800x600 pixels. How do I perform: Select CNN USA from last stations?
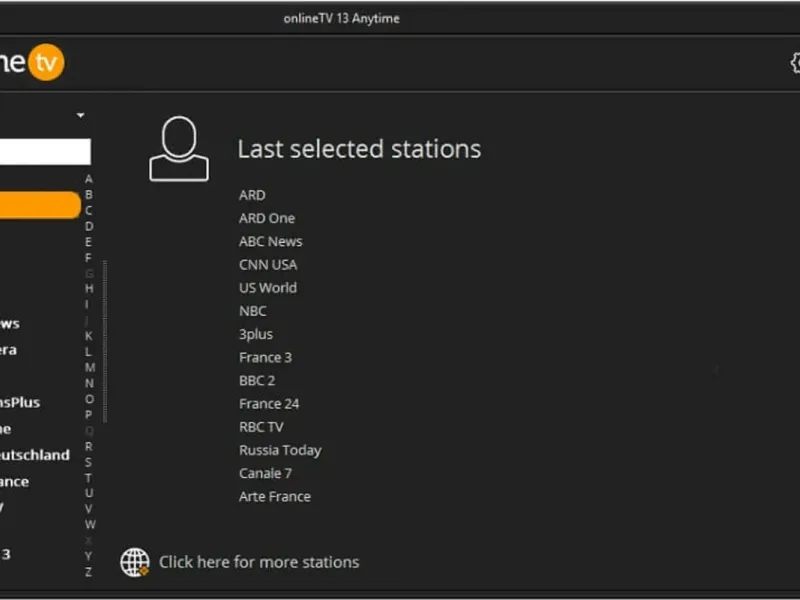pyautogui.click(x=267, y=264)
